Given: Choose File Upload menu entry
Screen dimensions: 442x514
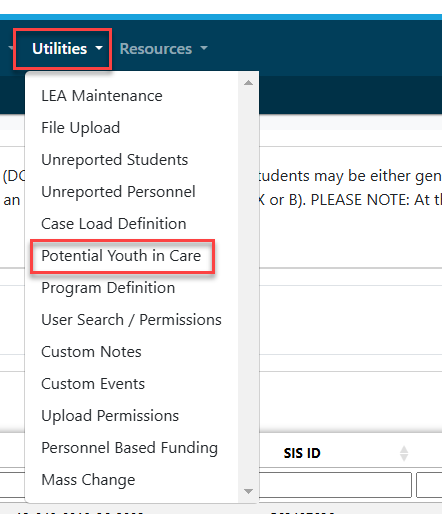Looking at the screenshot, I should tap(80, 128).
